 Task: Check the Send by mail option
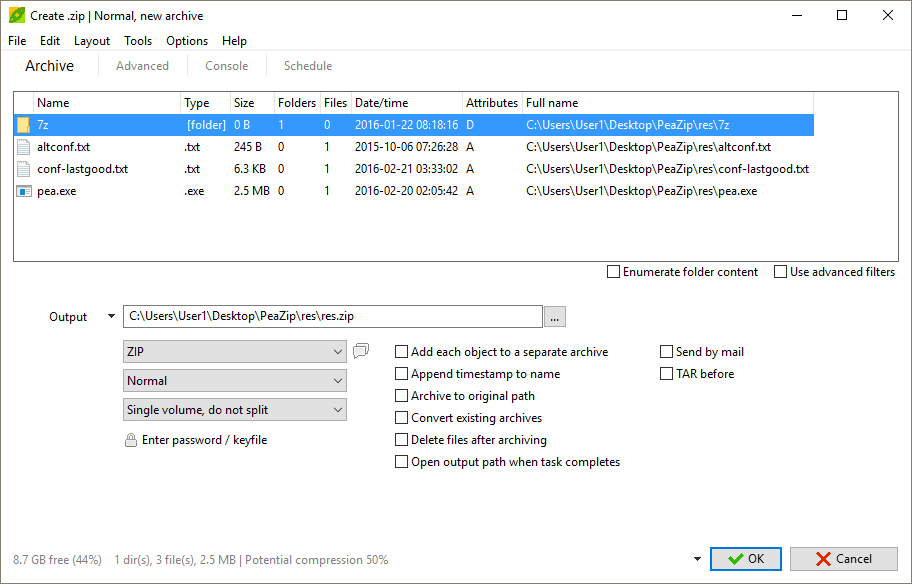tap(667, 352)
